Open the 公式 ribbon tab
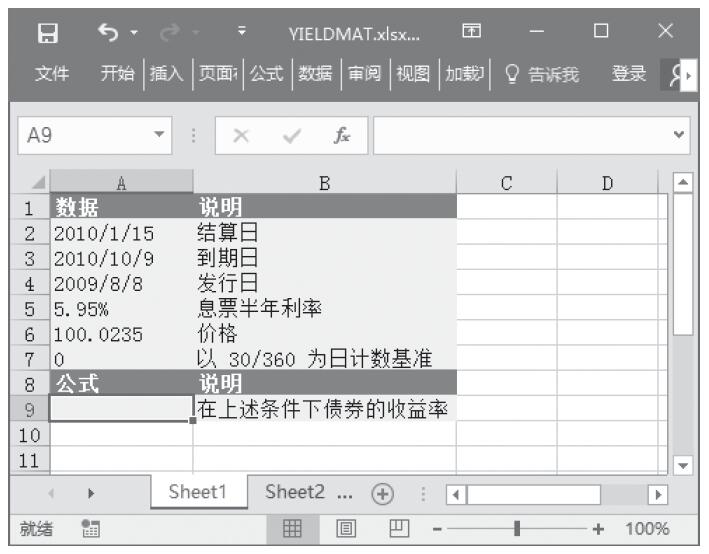709x554 pixels. [x=266, y=76]
